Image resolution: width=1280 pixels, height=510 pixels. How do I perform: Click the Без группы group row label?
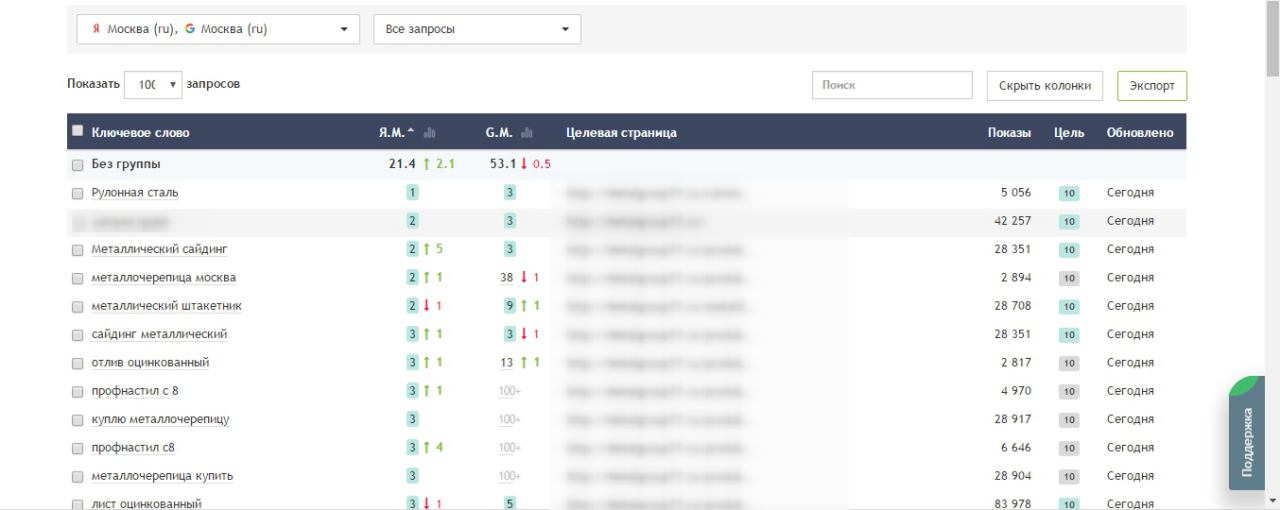[x=126, y=164]
